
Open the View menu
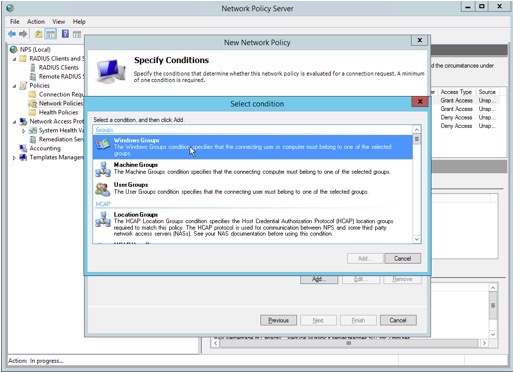(59, 22)
